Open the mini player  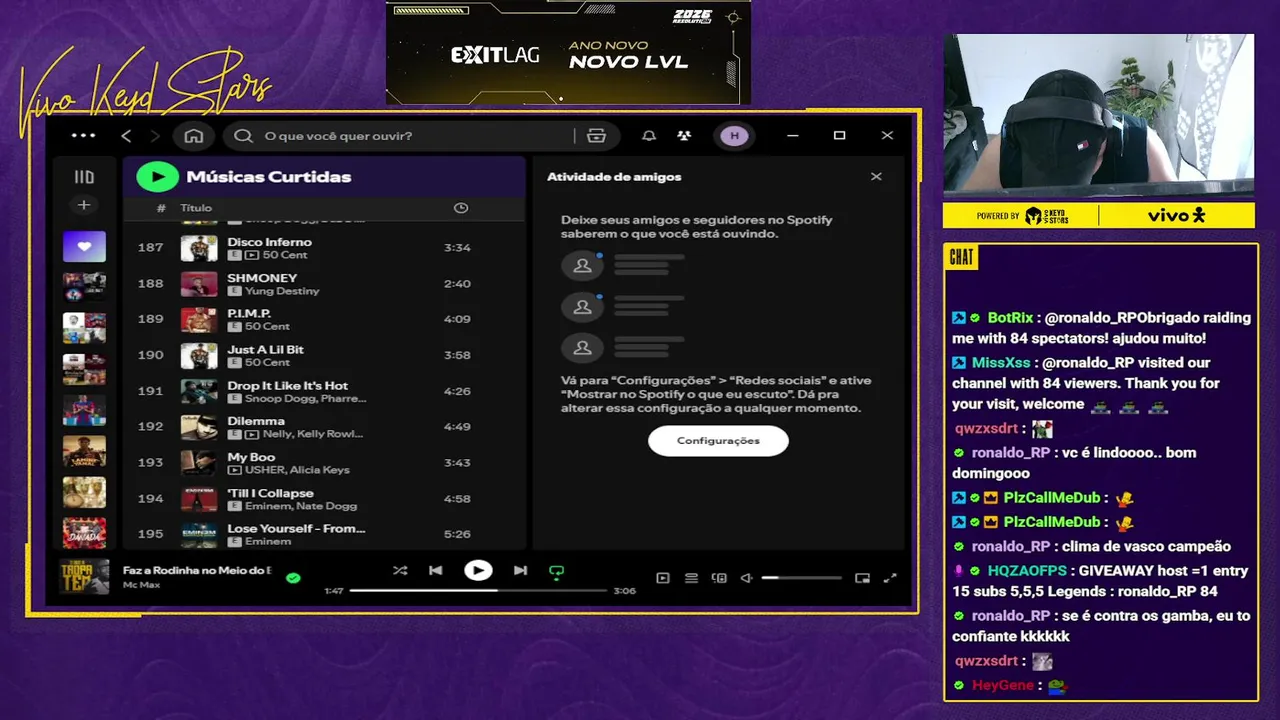coord(862,578)
